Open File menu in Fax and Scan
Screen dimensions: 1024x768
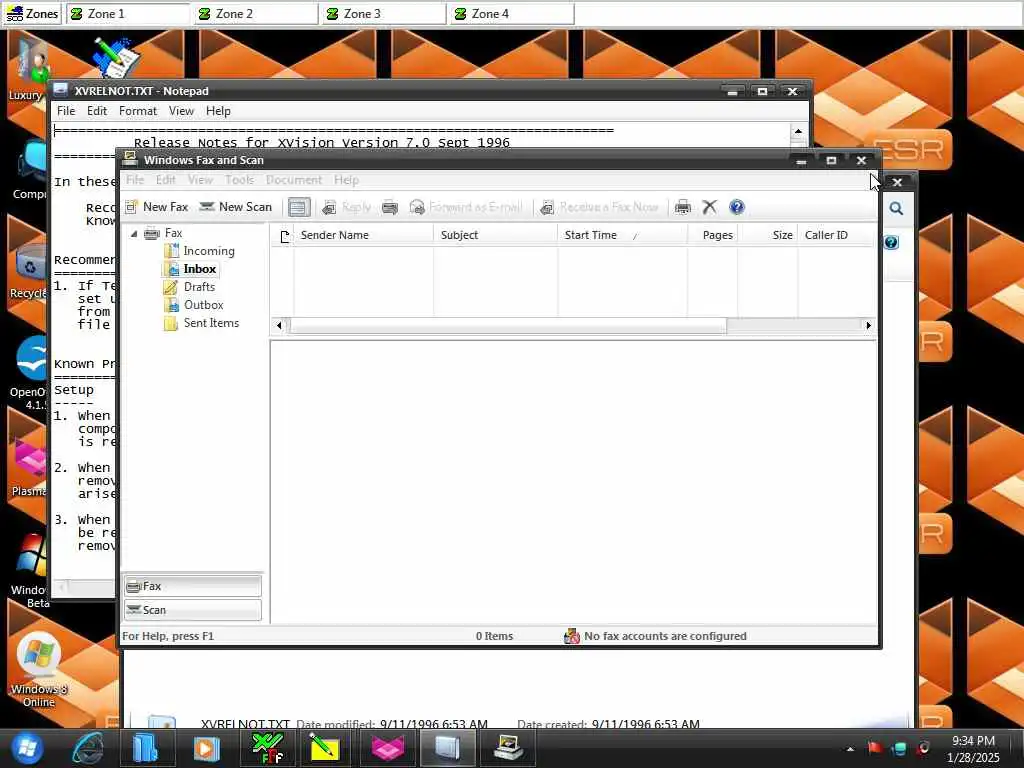pyautogui.click(x=135, y=180)
